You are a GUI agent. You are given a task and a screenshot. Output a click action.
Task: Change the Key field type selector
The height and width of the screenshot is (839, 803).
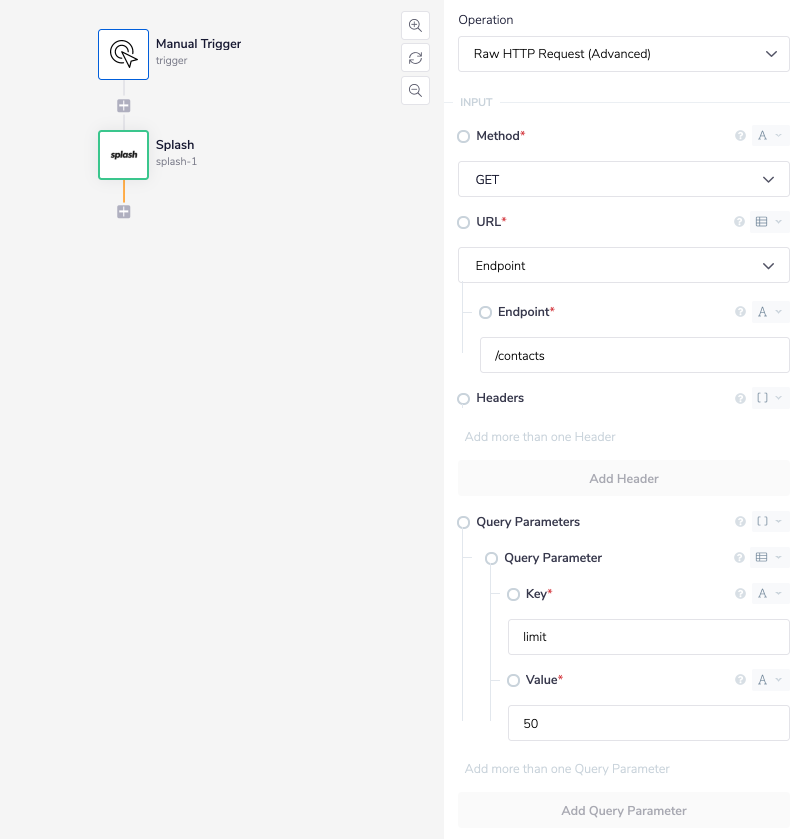(x=769, y=594)
